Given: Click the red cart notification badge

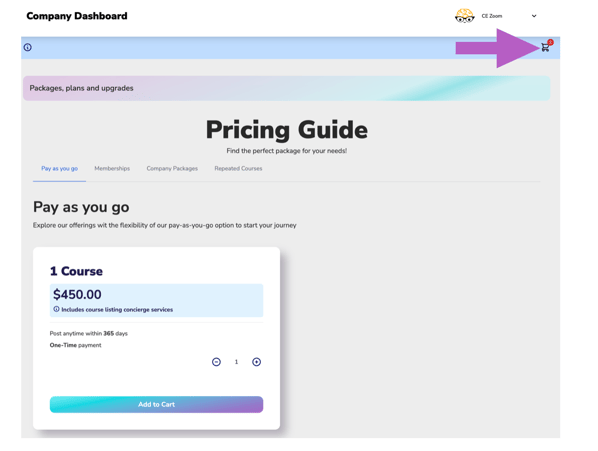Looking at the screenshot, I should tap(550, 42).
